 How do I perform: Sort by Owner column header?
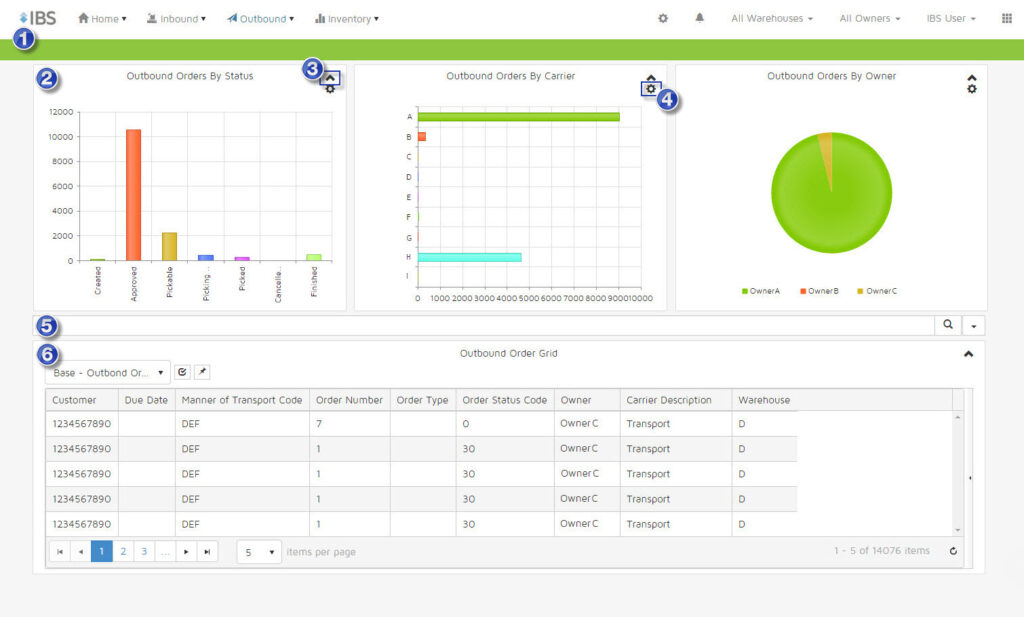point(586,400)
